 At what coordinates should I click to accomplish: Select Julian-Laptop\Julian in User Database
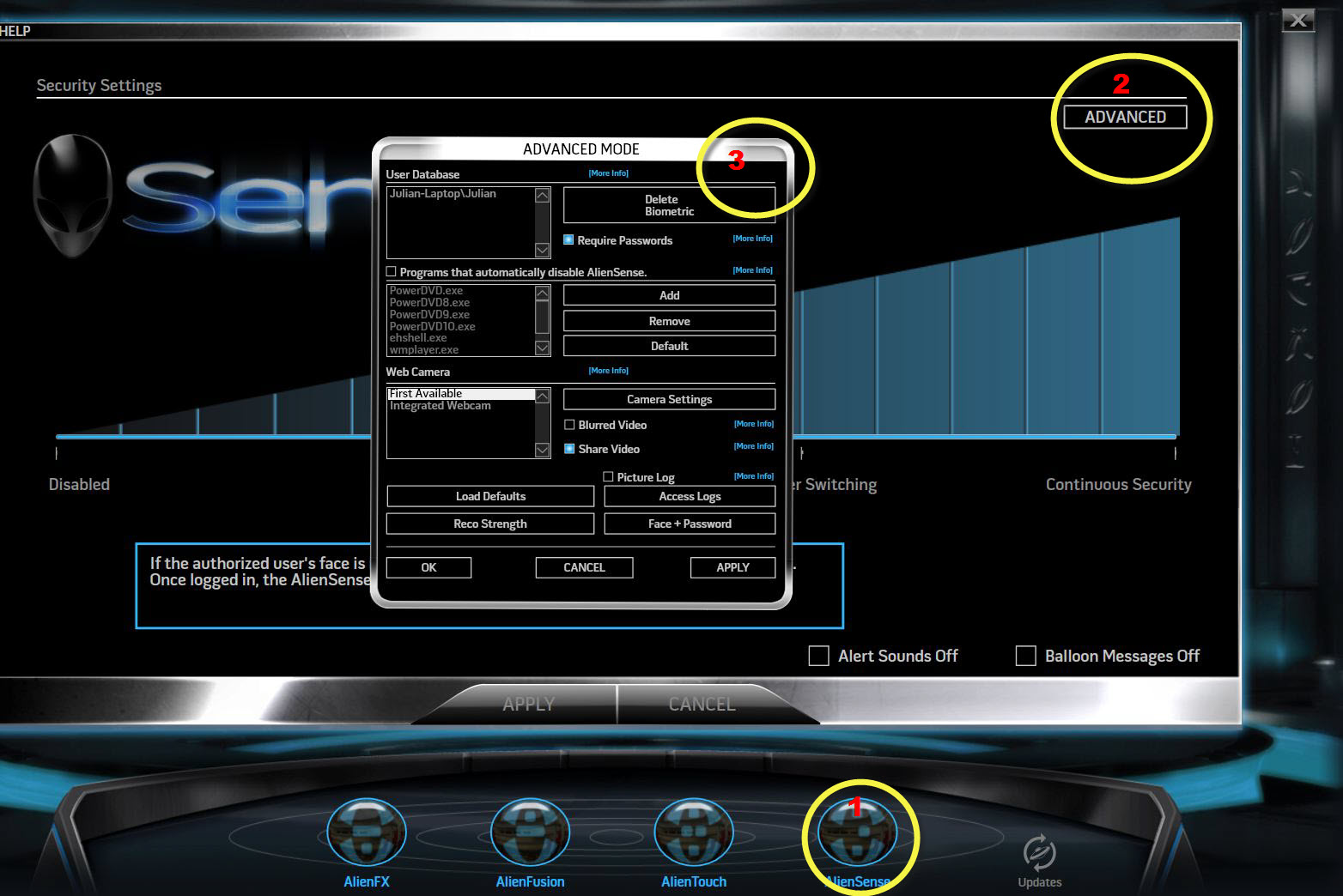443,194
